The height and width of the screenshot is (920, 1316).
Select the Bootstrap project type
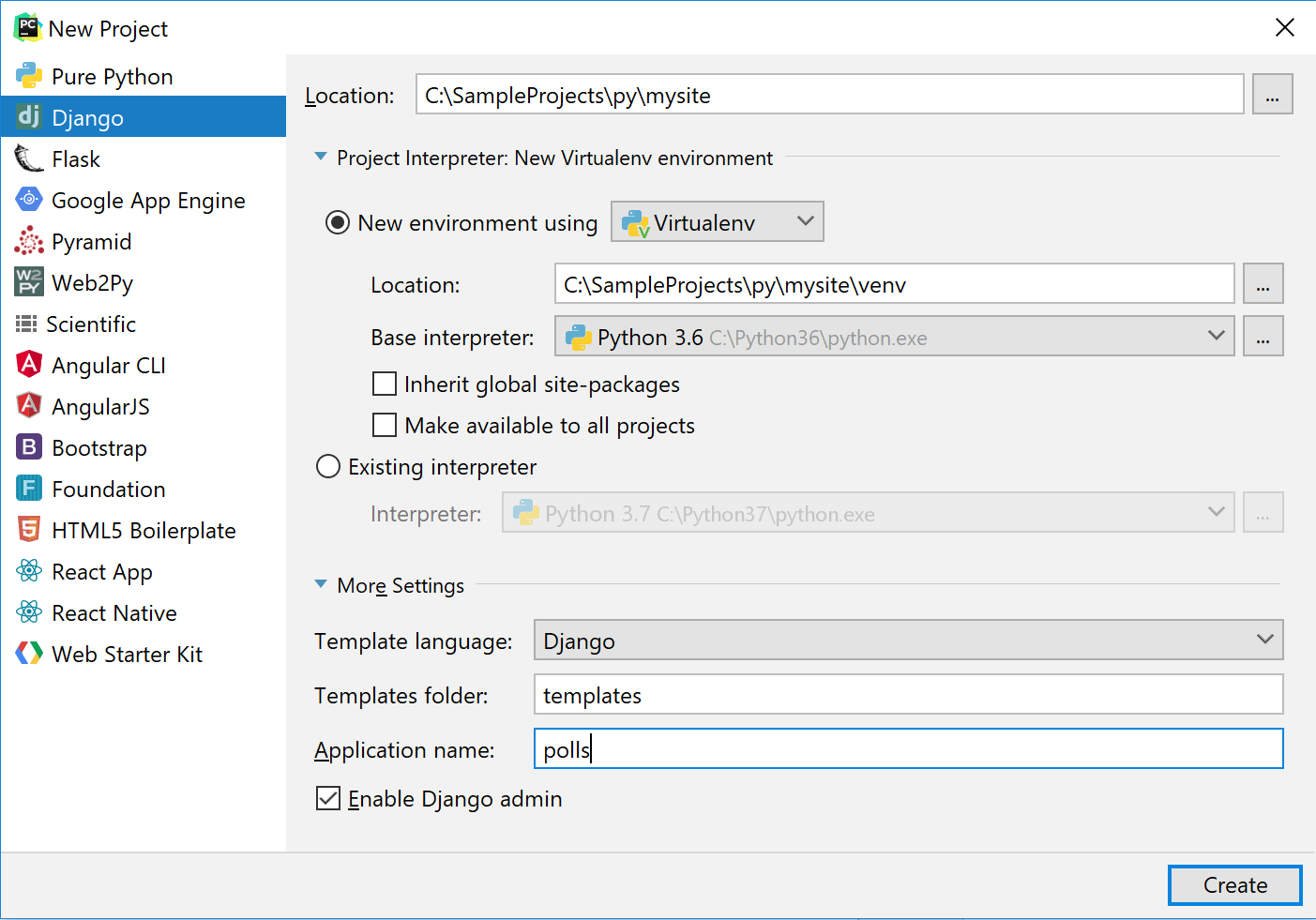(144, 447)
